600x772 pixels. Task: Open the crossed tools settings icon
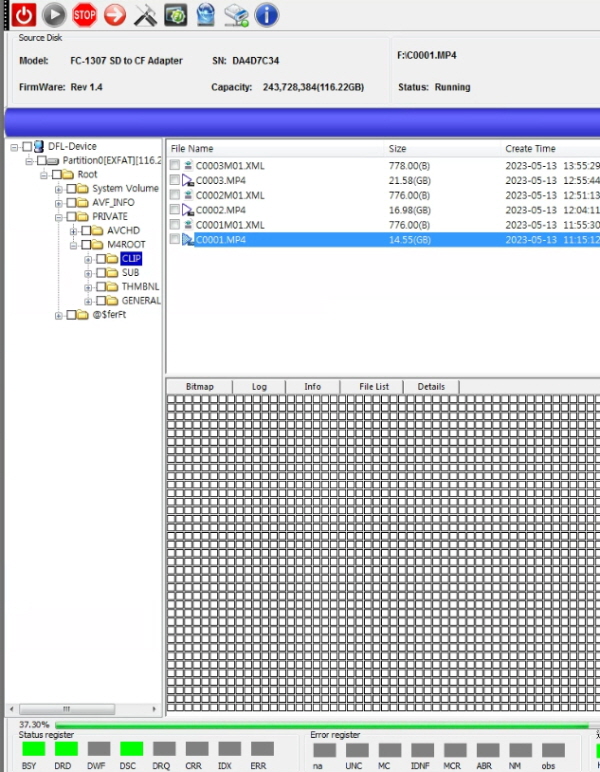point(145,15)
